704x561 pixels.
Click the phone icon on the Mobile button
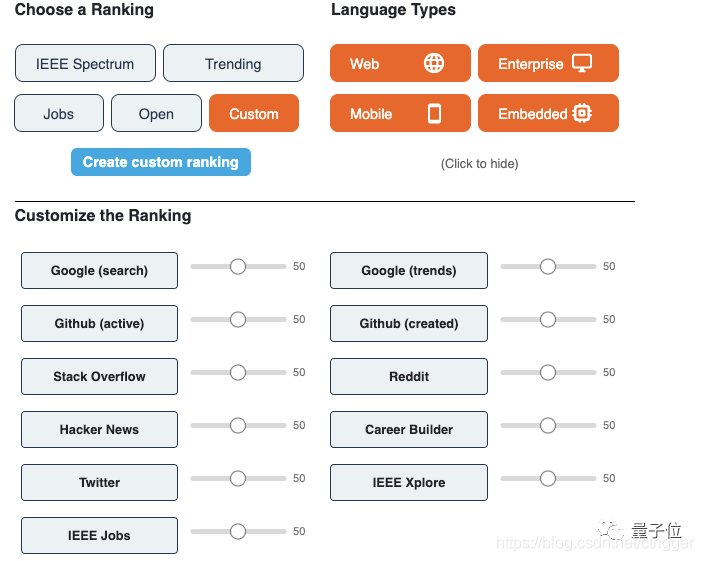click(x=434, y=114)
